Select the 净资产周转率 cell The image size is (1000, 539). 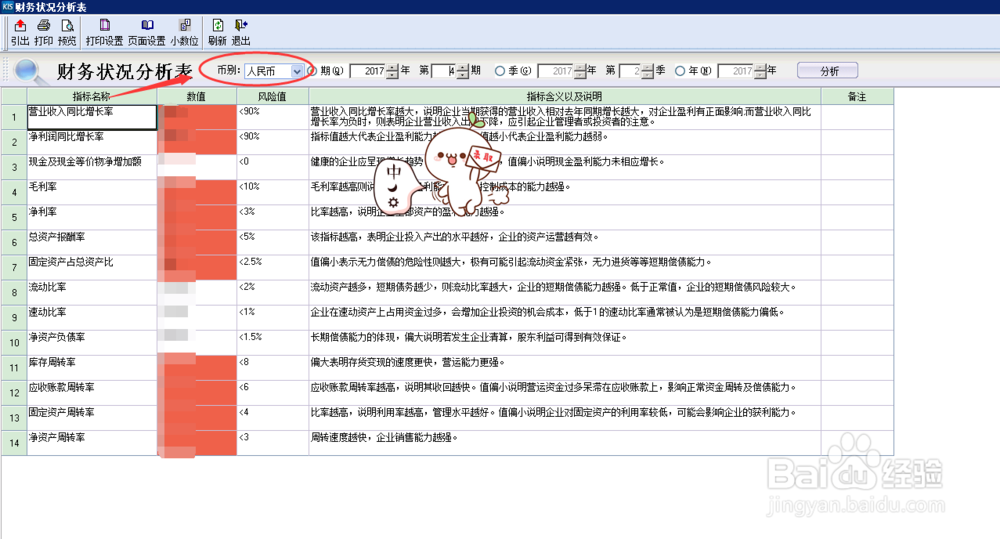tap(92, 443)
